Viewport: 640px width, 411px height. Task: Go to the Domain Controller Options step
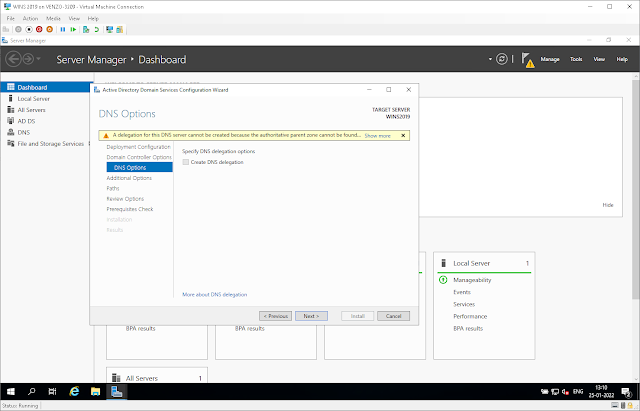click(x=139, y=157)
